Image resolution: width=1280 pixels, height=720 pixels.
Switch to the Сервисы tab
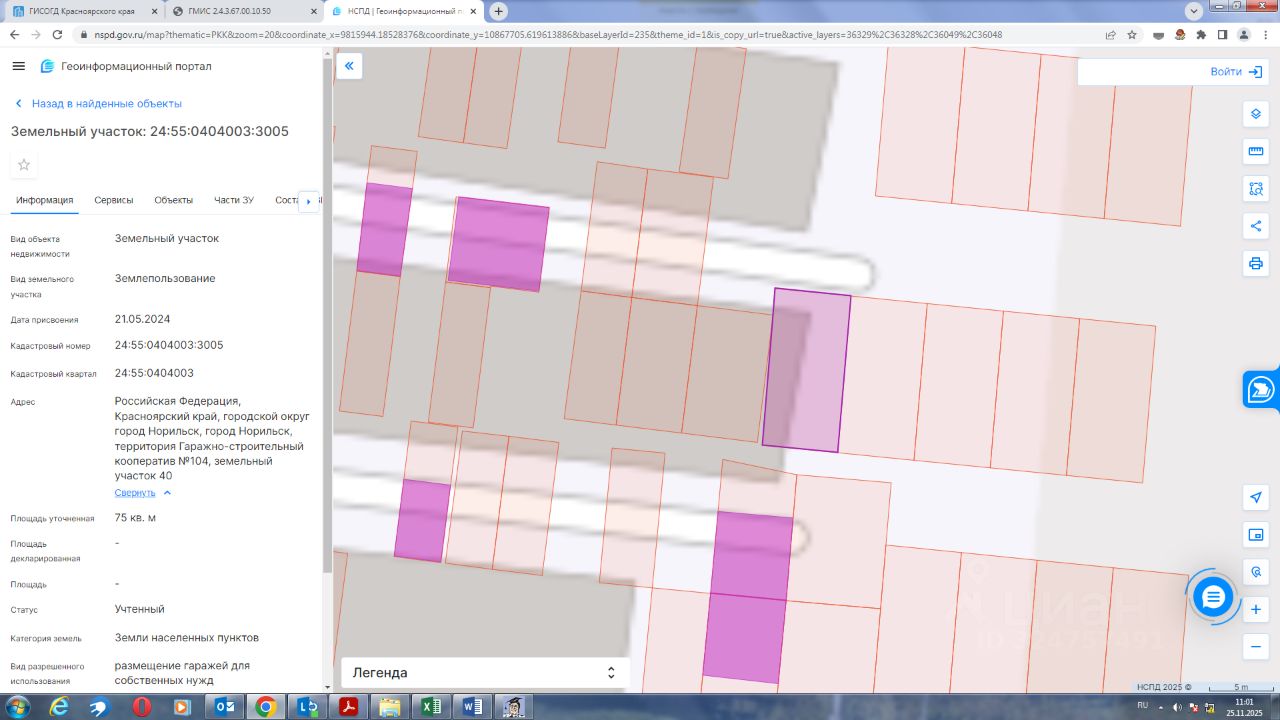(114, 200)
